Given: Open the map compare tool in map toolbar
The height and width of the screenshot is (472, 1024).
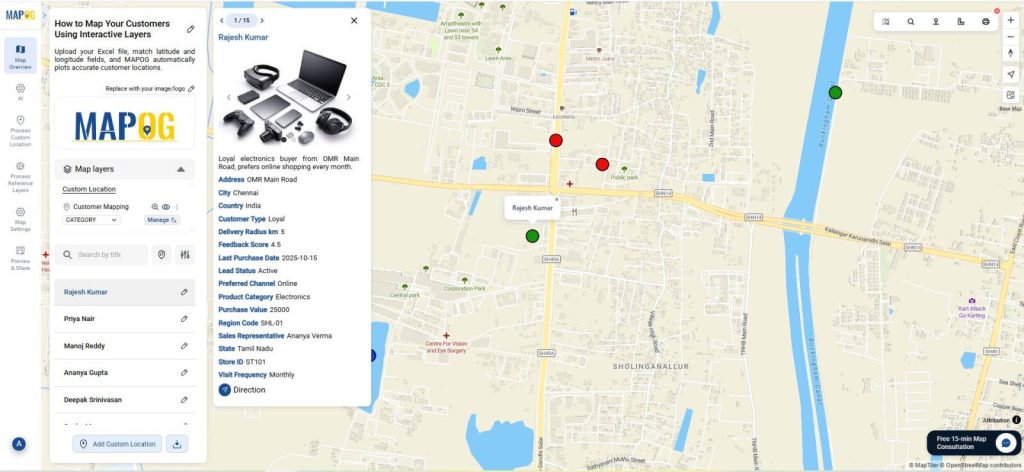Looking at the screenshot, I should pyautogui.click(x=886, y=22).
